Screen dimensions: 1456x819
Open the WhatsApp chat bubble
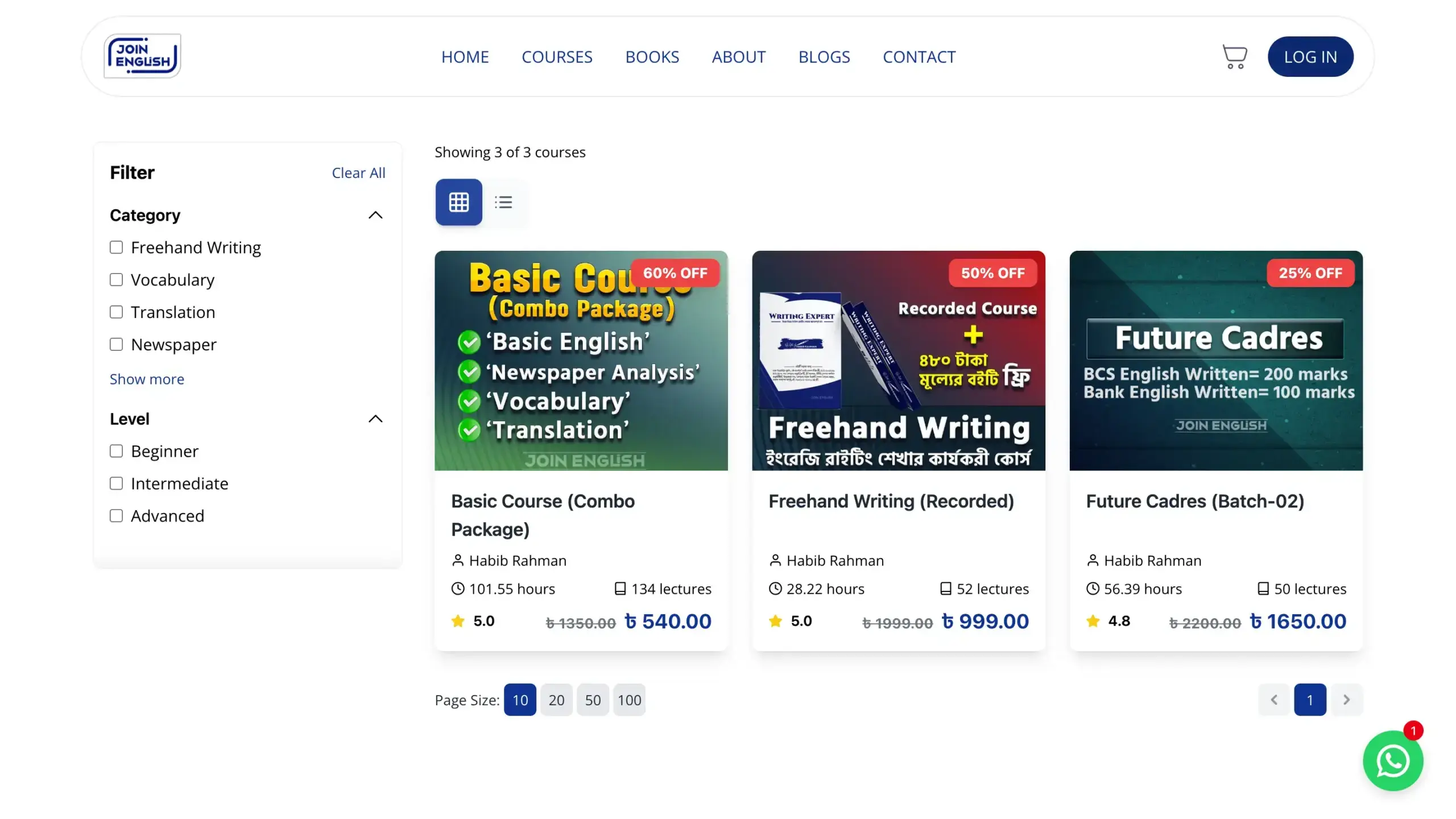(x=1392, y=760)
